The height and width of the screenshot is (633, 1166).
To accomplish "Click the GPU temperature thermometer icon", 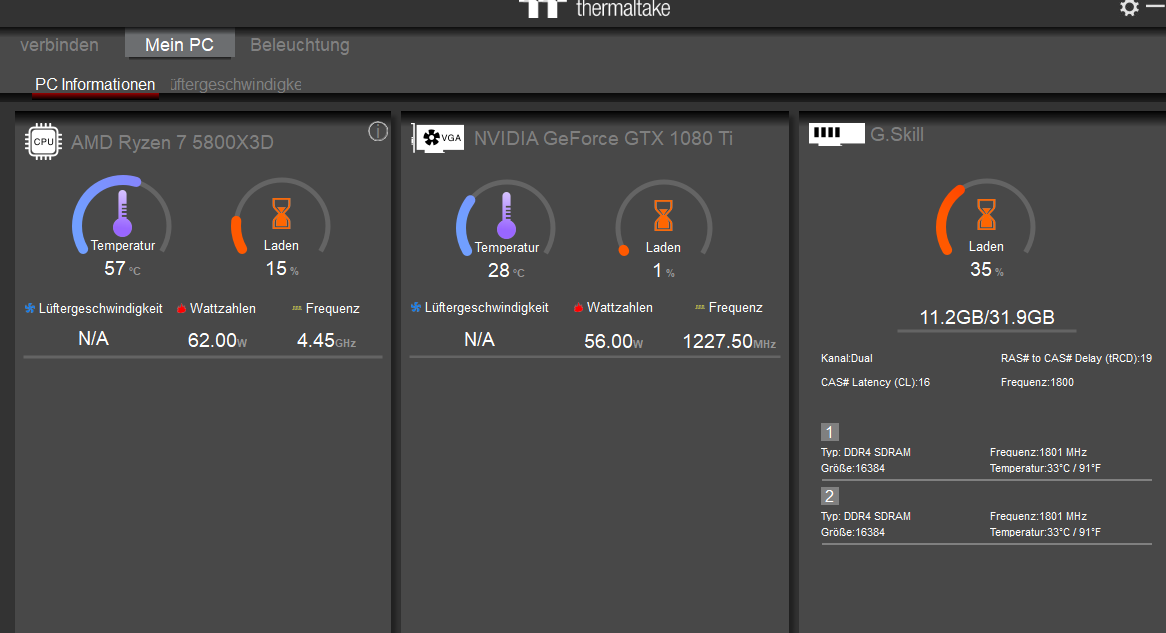I will click(506, 216).
